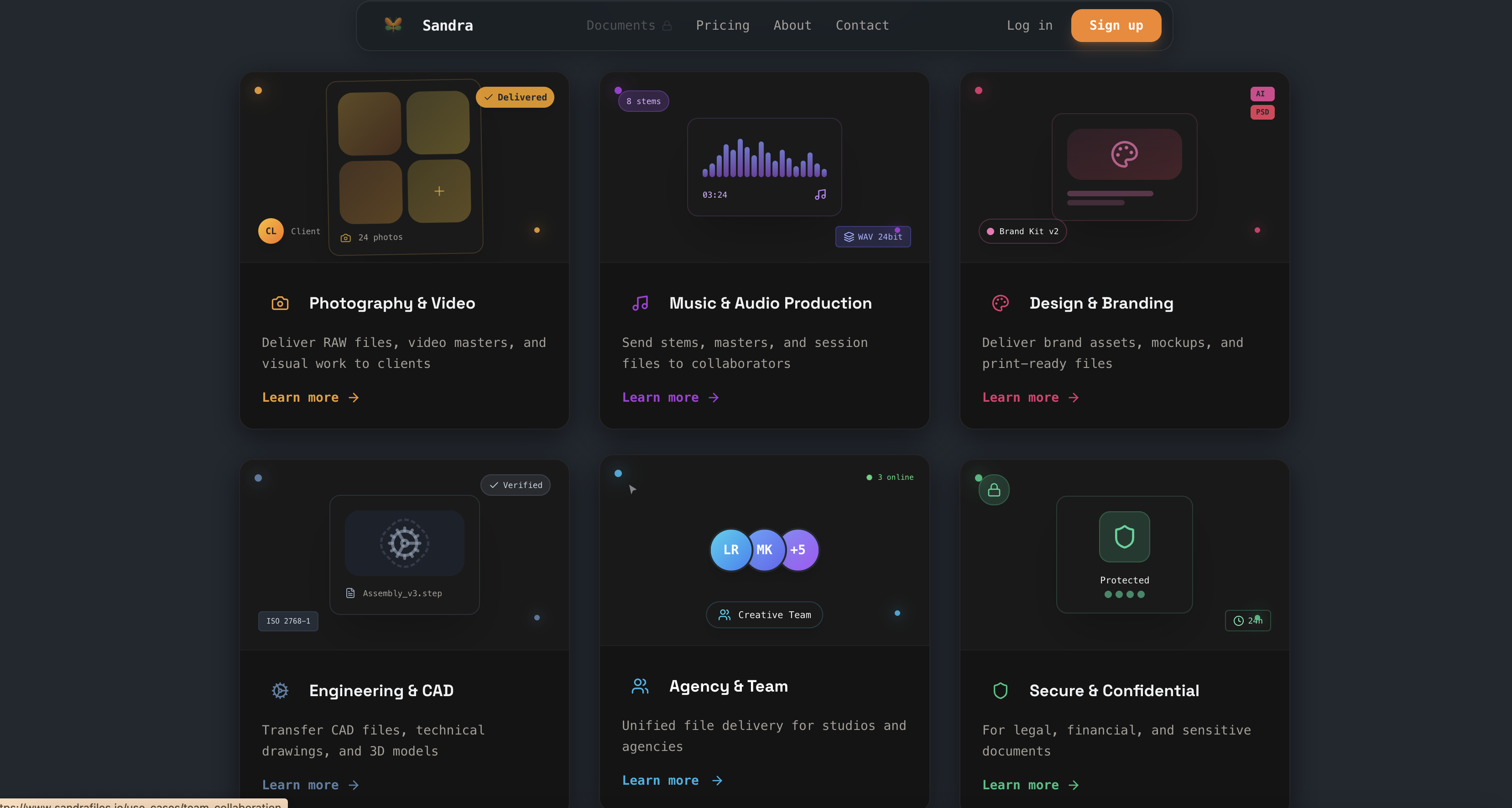Go to the About page

point(792,25)
